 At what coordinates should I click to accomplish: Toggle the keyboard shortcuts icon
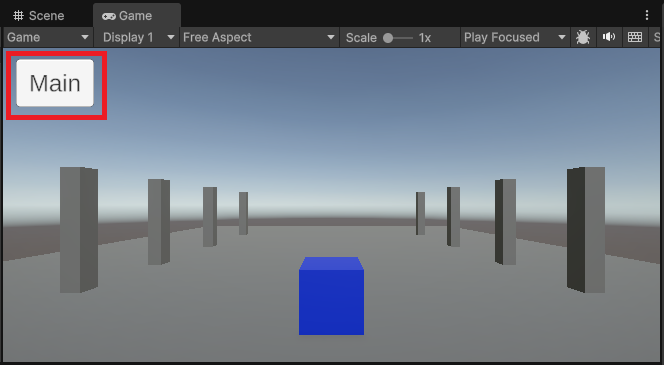pyautogui.click(x=635, y=38)
